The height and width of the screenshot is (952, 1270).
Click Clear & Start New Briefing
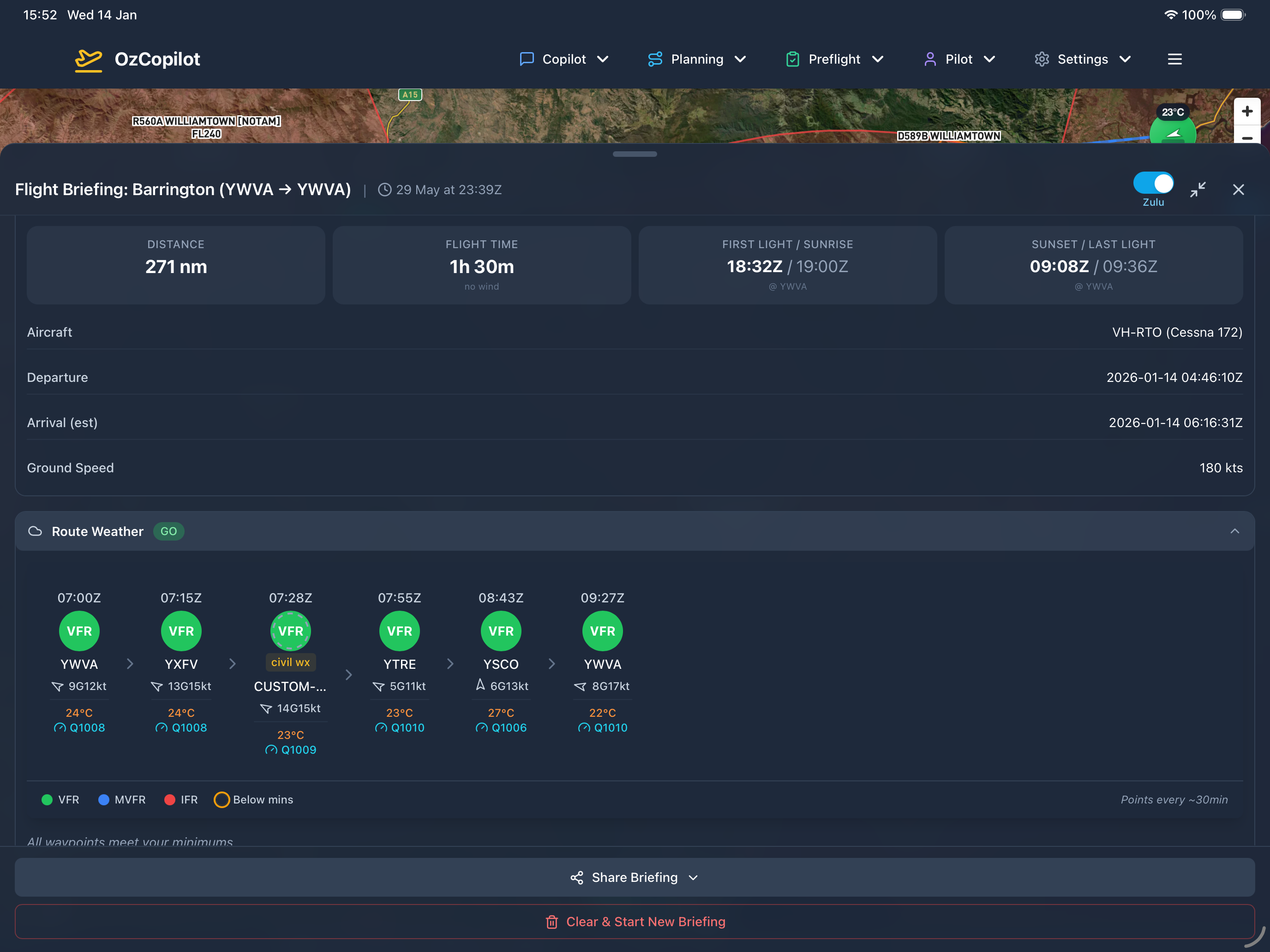tap(635, 922)
